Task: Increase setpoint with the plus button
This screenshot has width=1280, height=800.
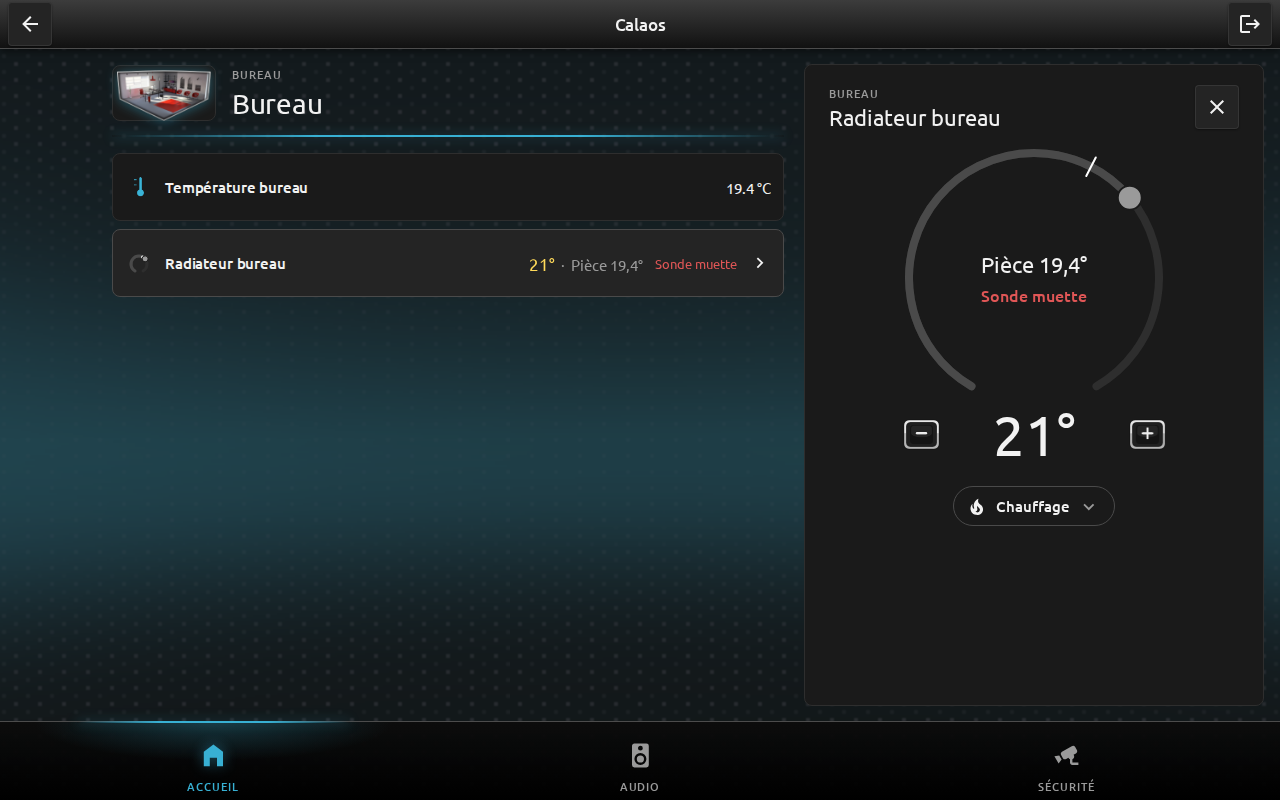Action: (1147, 434)
